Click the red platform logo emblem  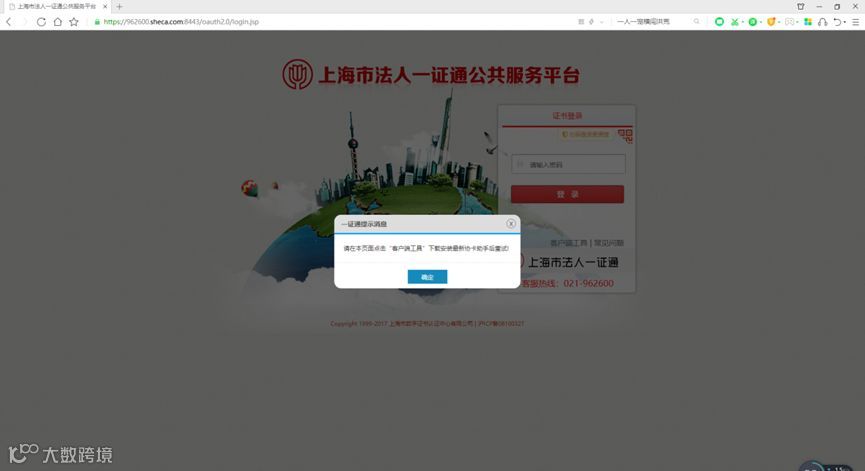297,74
